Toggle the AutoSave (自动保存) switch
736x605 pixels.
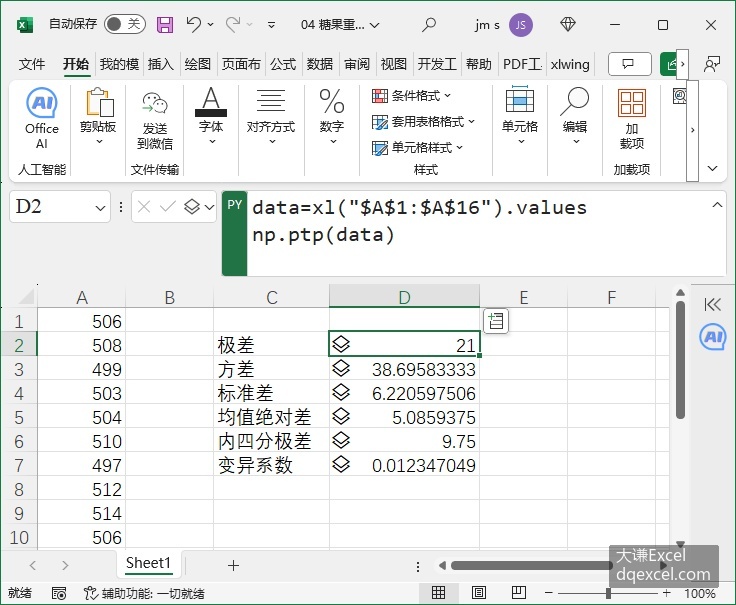(124, 24)
